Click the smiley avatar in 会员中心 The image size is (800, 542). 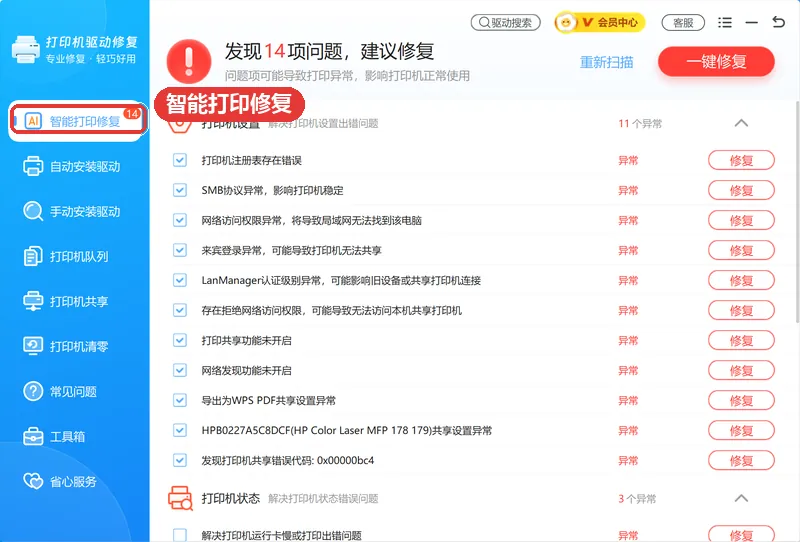pyautogui.click(x=565, y=22)
